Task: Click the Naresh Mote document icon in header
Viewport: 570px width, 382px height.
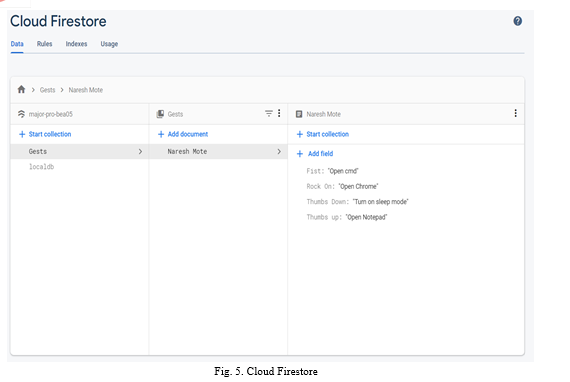Action: pyautogui.click(x=299, y=114)
